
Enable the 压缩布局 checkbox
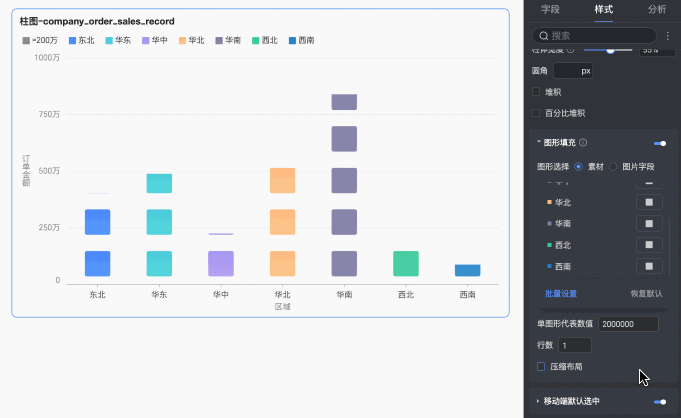click(x=541, y=367)
